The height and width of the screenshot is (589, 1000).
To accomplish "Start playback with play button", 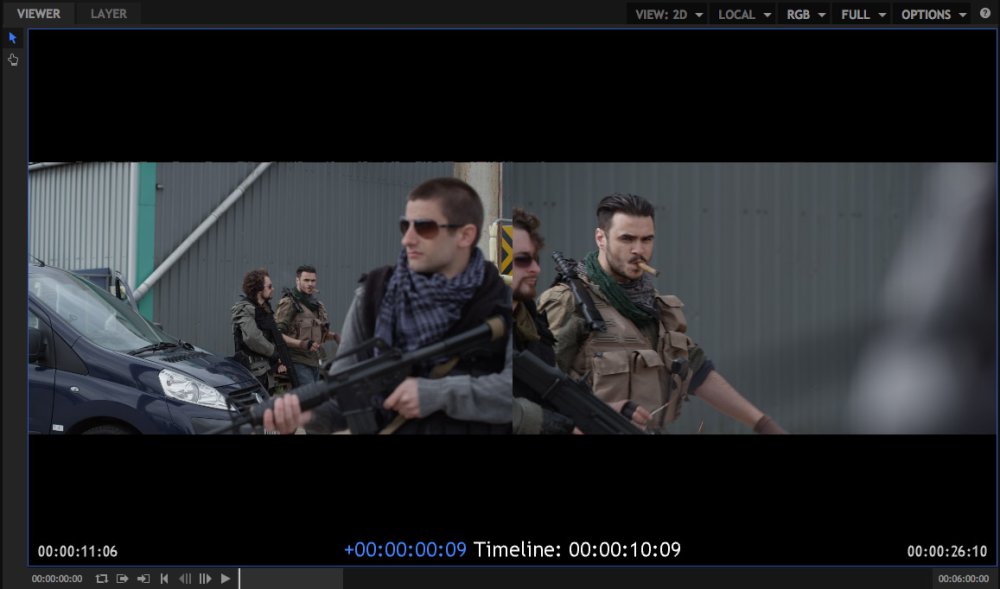I will [225, 579].
